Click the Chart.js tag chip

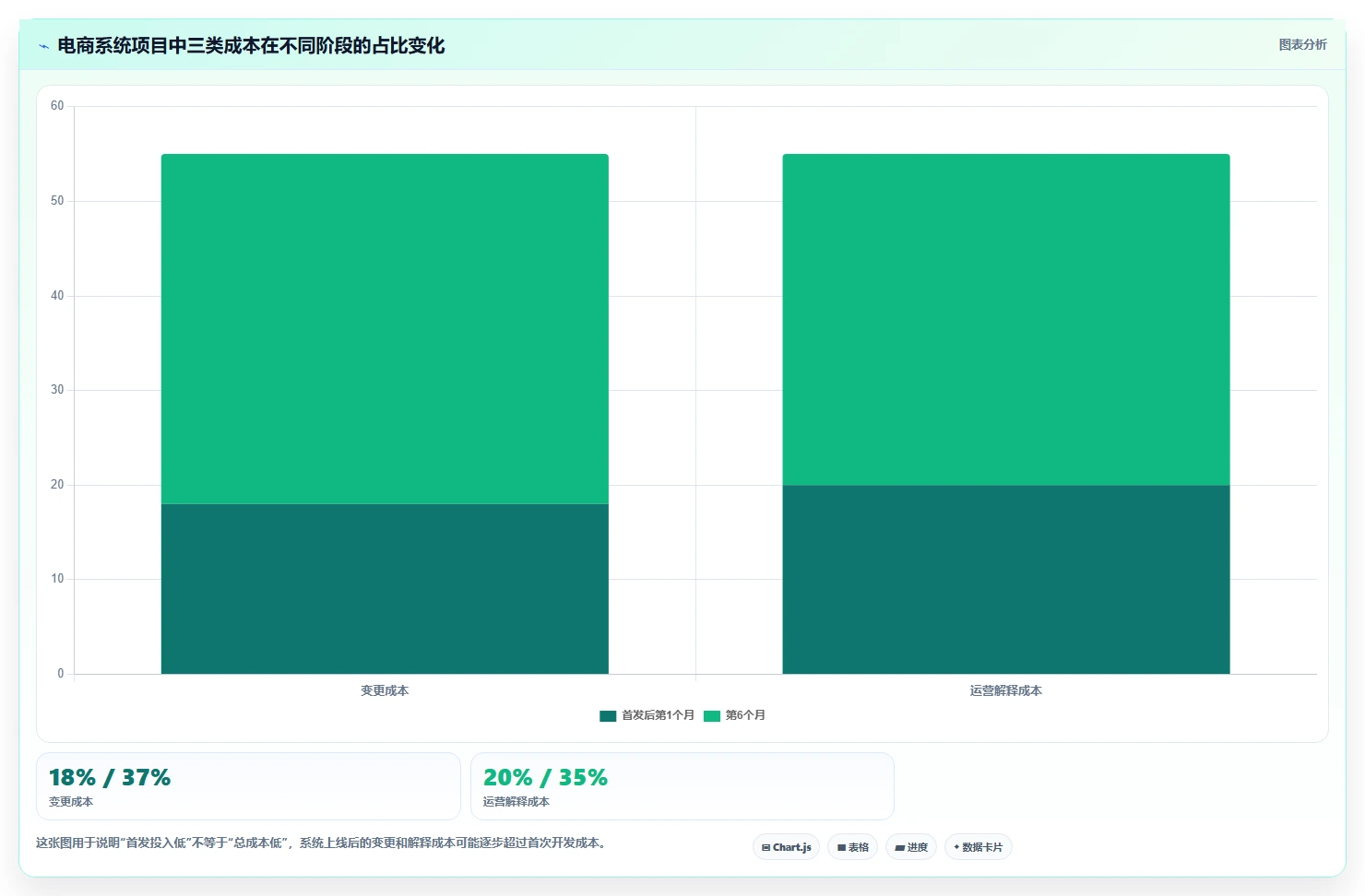click(786, 847)
